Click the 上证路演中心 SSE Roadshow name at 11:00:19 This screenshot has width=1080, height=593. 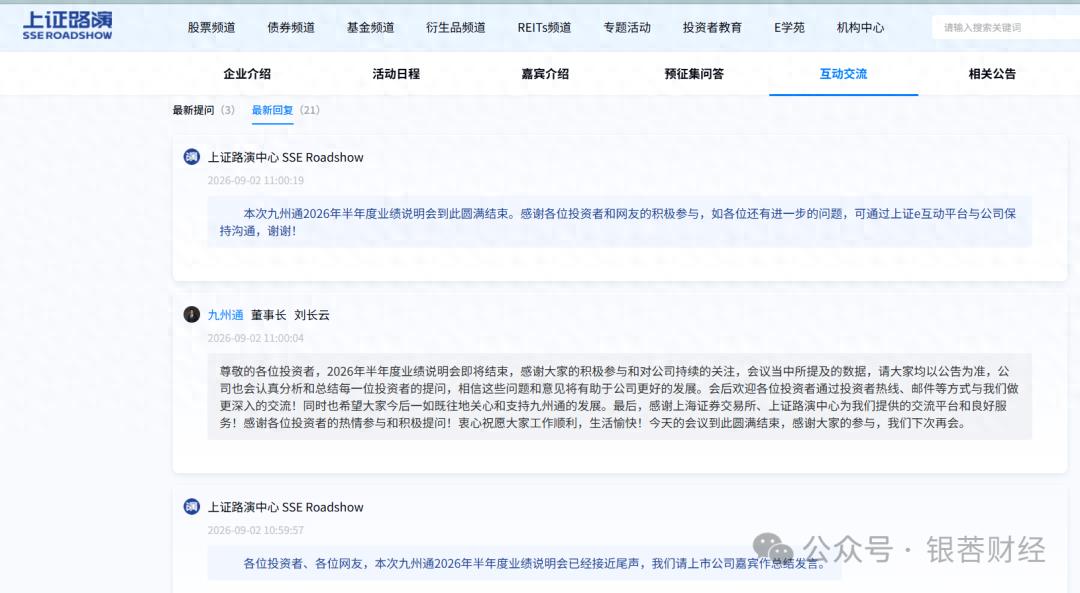(286, 157)
